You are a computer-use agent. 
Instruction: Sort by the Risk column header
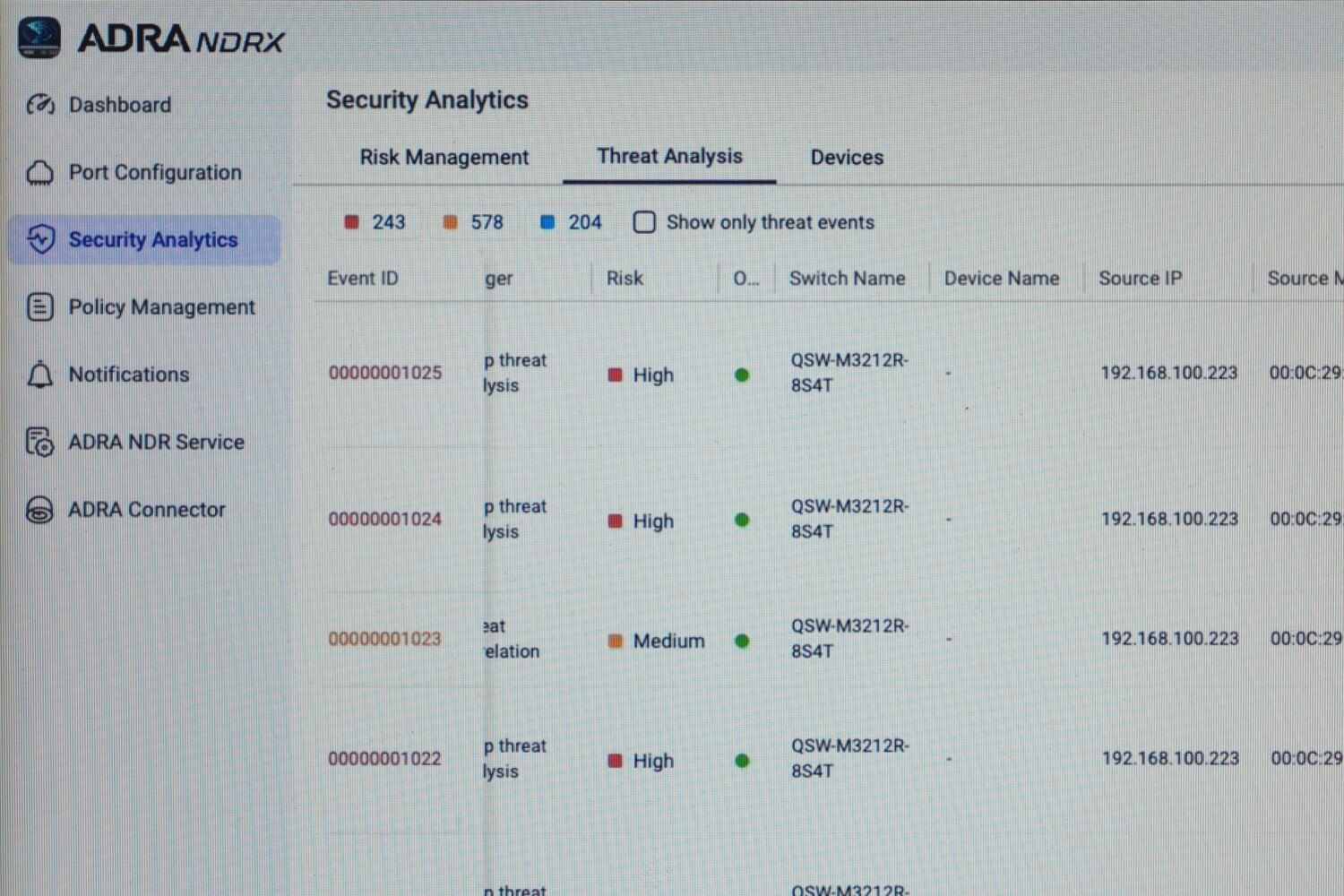click(x=625, y=279)
